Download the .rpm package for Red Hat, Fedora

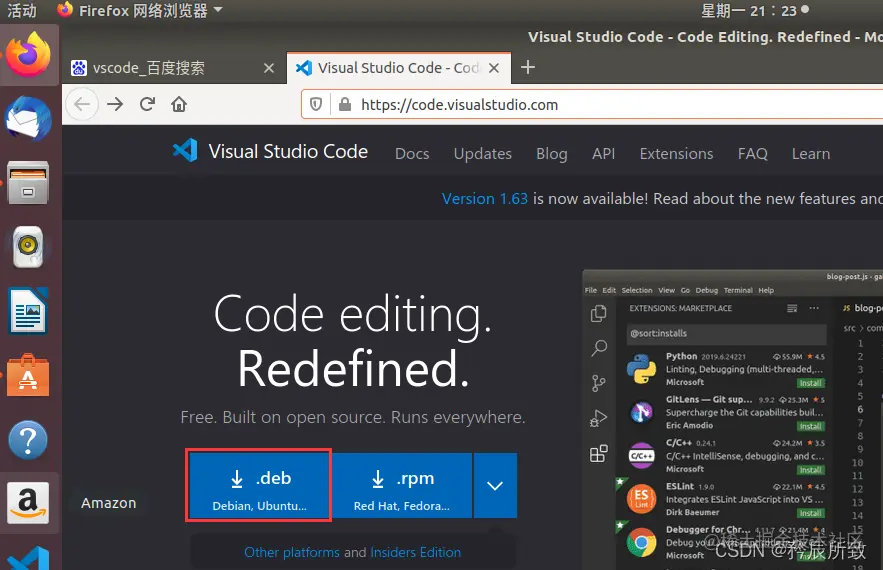(x=402, y=486)
